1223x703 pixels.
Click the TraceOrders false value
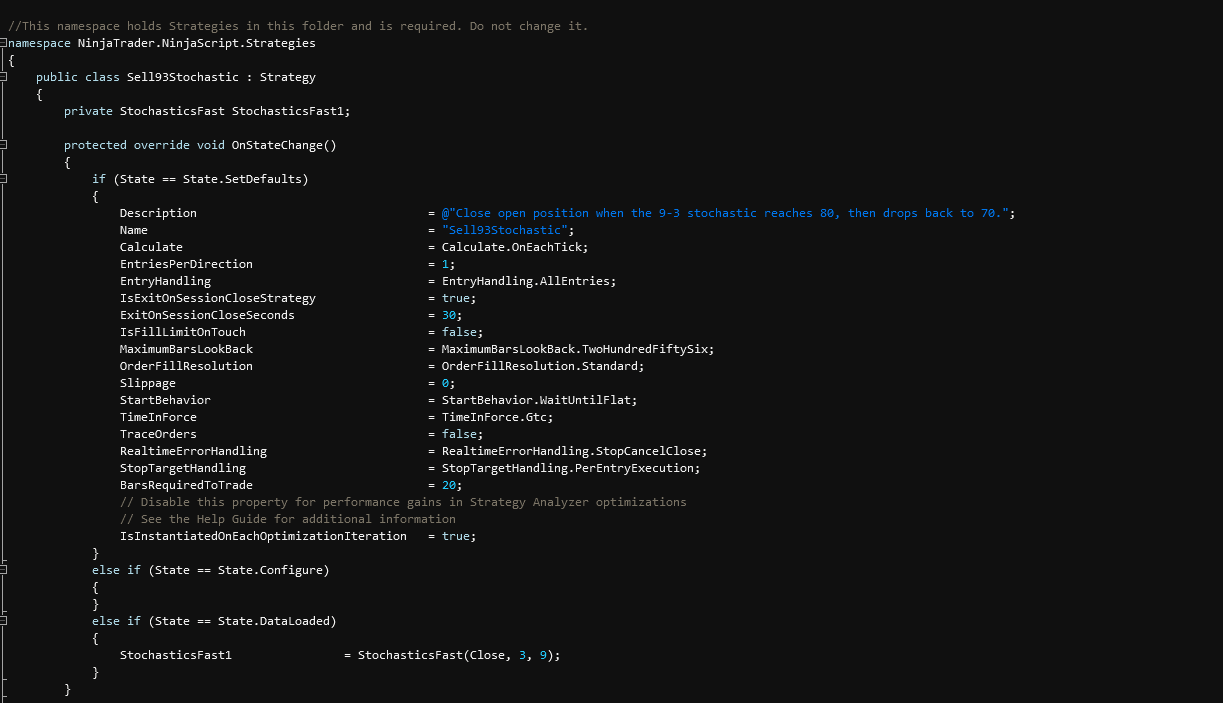click(x=461, y=434)
